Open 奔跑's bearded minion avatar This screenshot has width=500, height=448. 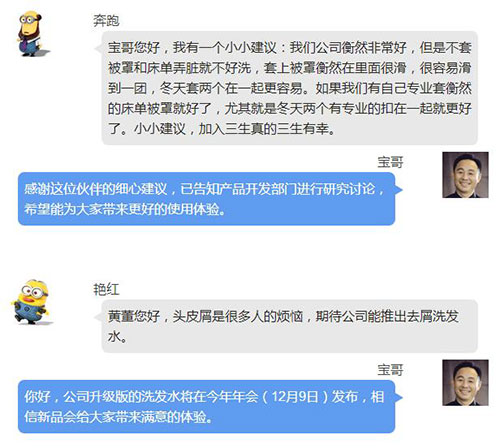coord(31,33)
